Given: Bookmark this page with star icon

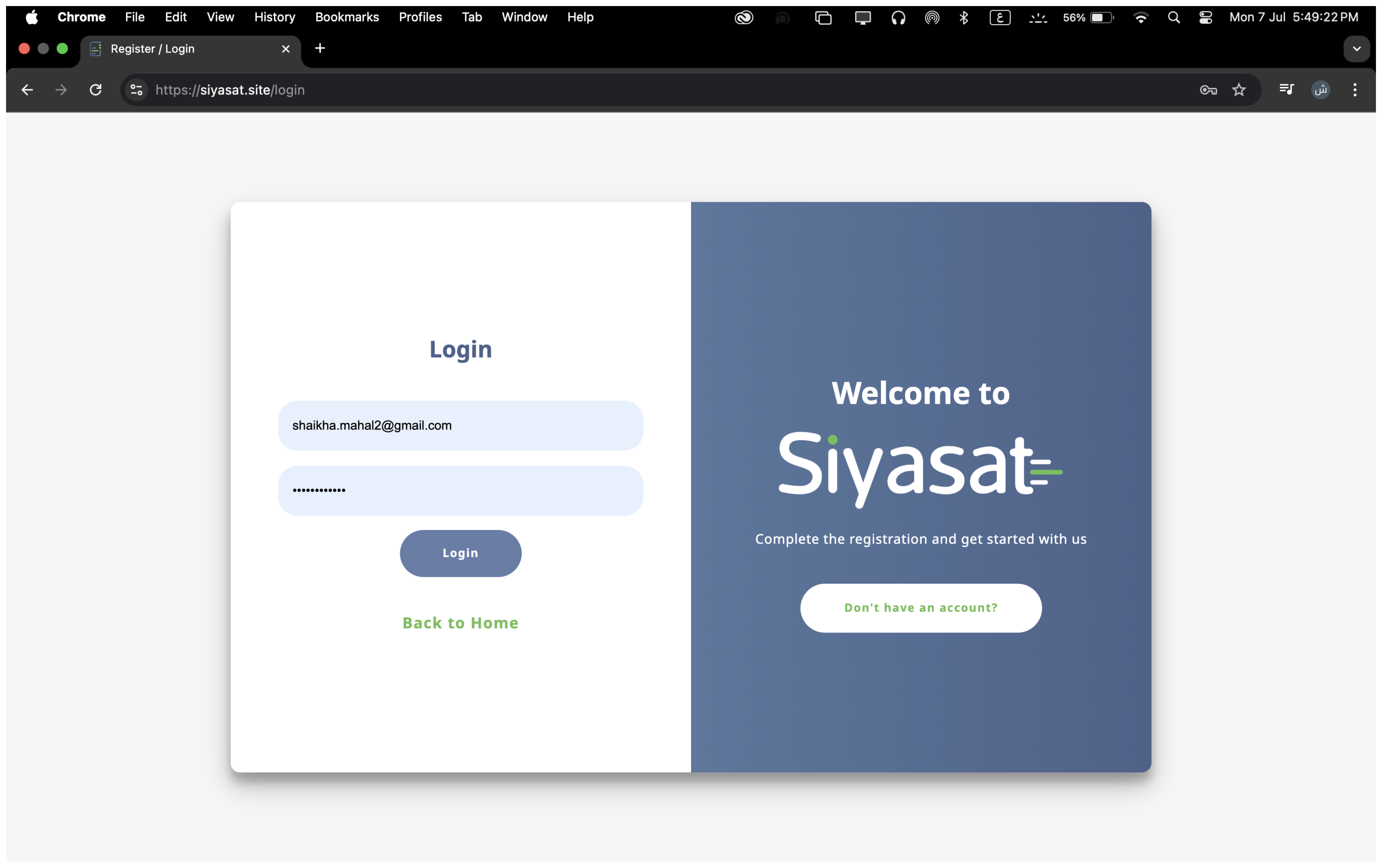Looking at the screenshot, I should (1239, 90).
